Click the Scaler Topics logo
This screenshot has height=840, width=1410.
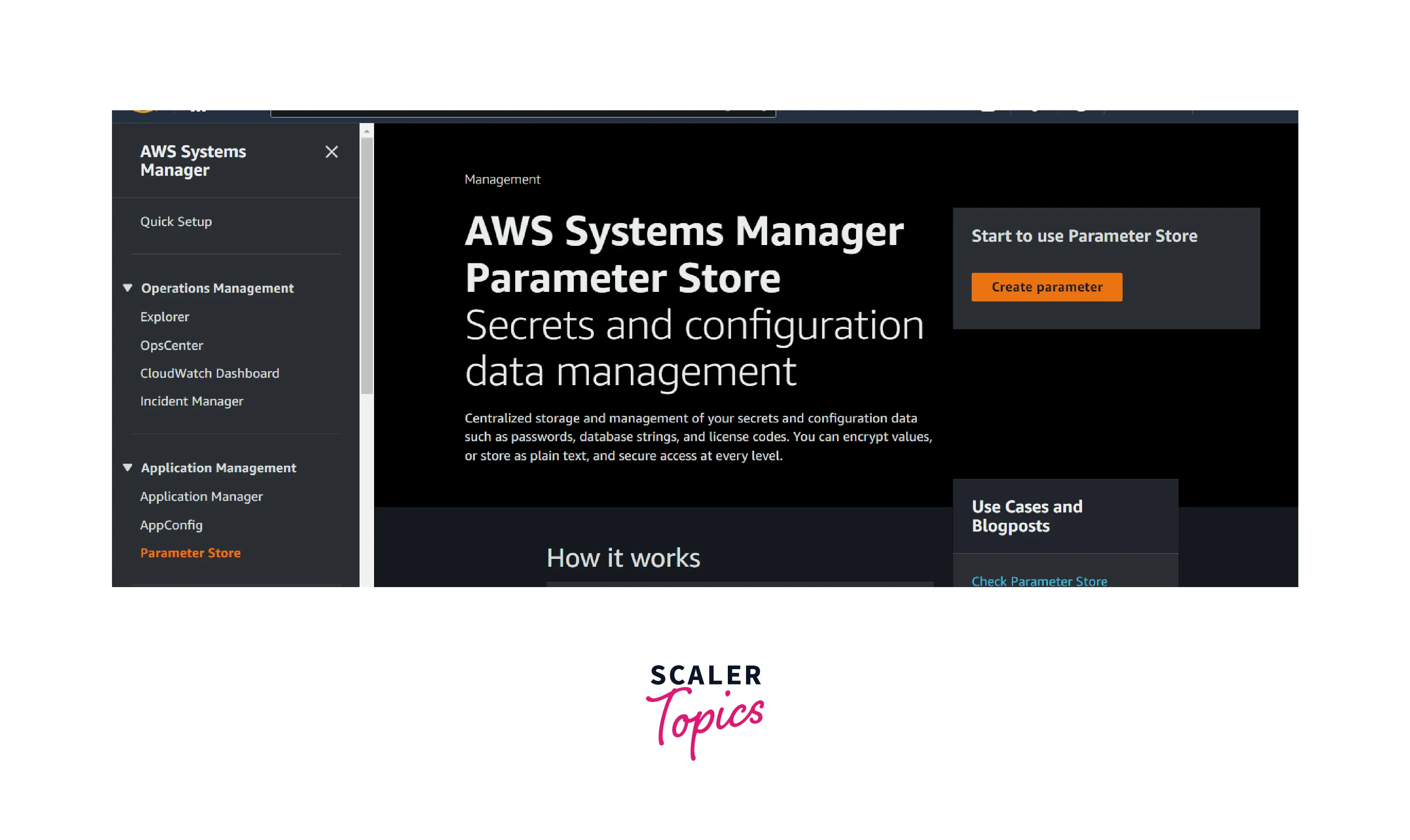pos(705,710)
